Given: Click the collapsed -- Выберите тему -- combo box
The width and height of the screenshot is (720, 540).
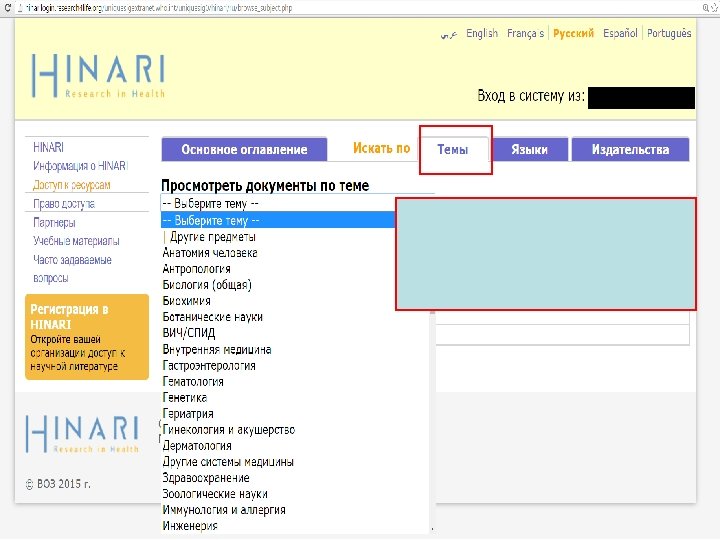Looking at the screenshot, I should (x=278, y=203).
